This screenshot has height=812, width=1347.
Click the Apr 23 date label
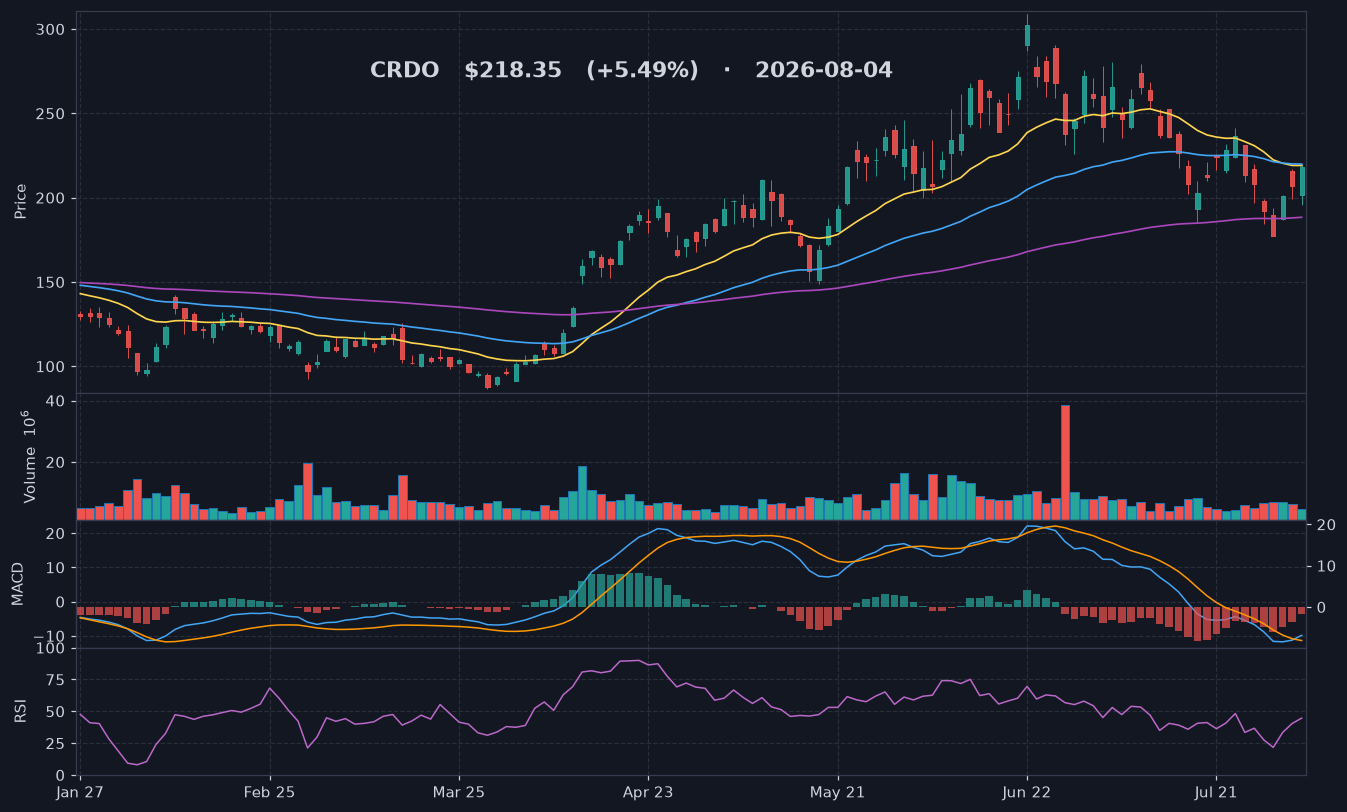tap(648, 791)
